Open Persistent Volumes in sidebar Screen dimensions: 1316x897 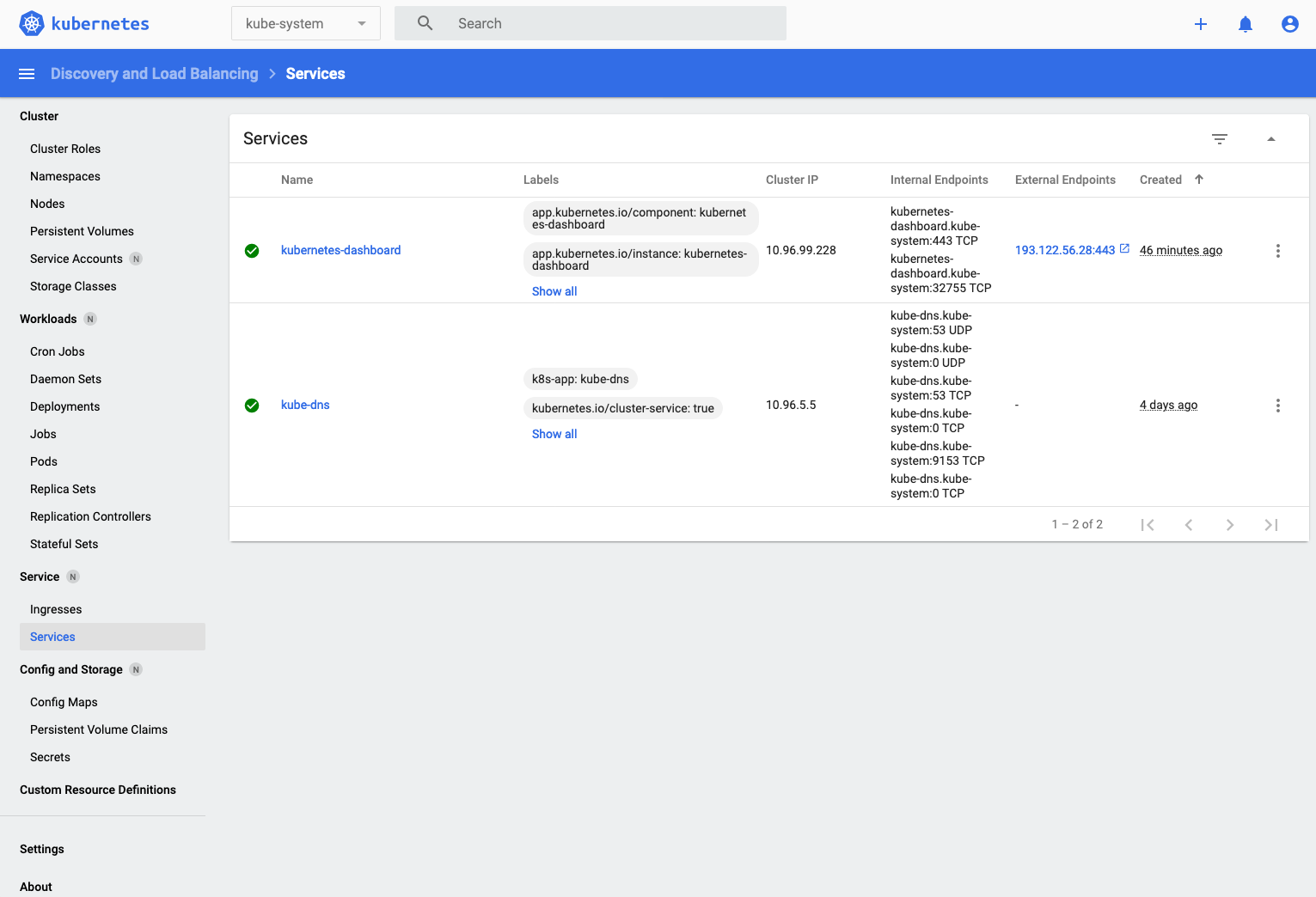(82, 231)
